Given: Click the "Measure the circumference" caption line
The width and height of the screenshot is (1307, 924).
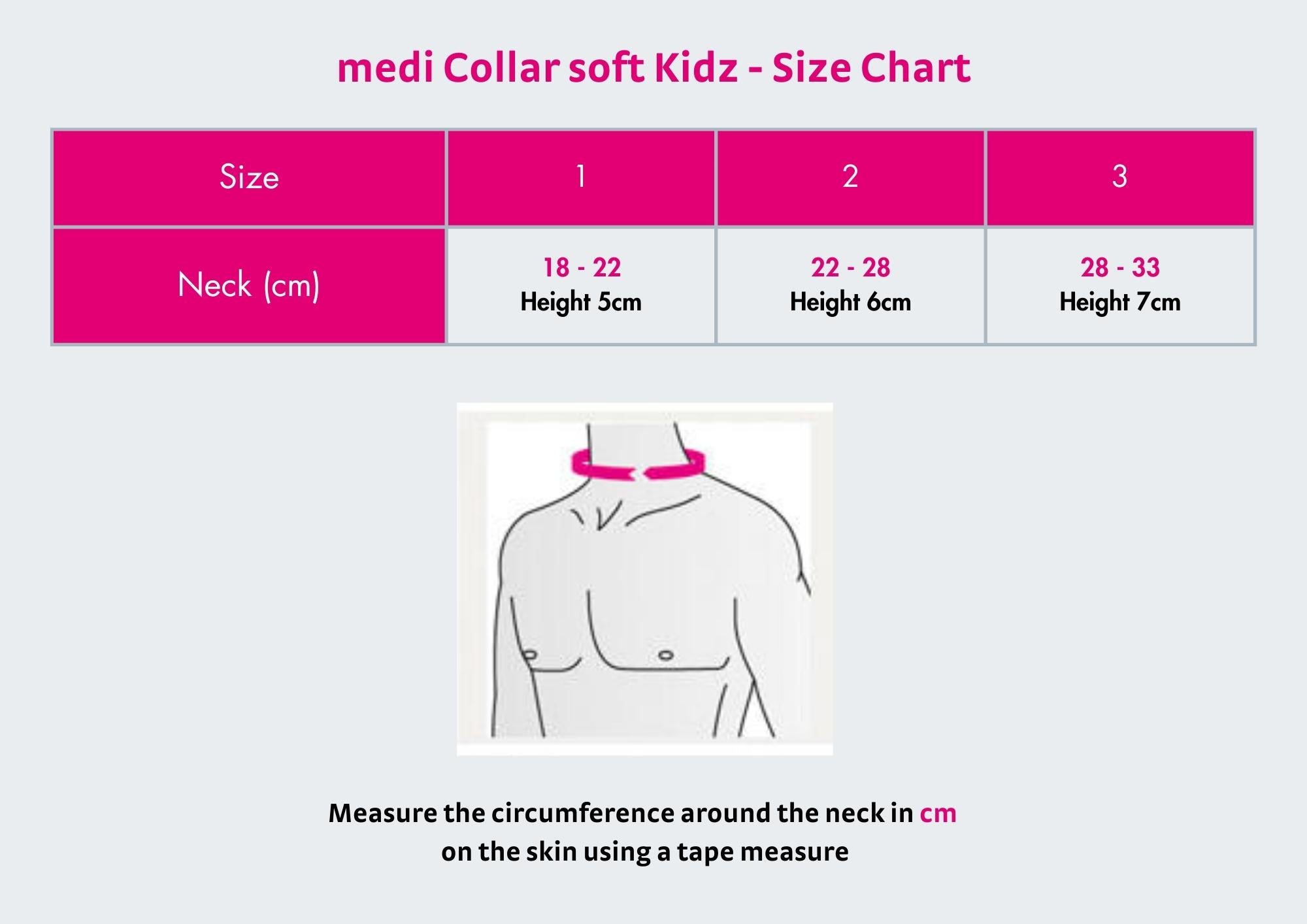Looking at the screenshot, I should (x=621, y=813).
